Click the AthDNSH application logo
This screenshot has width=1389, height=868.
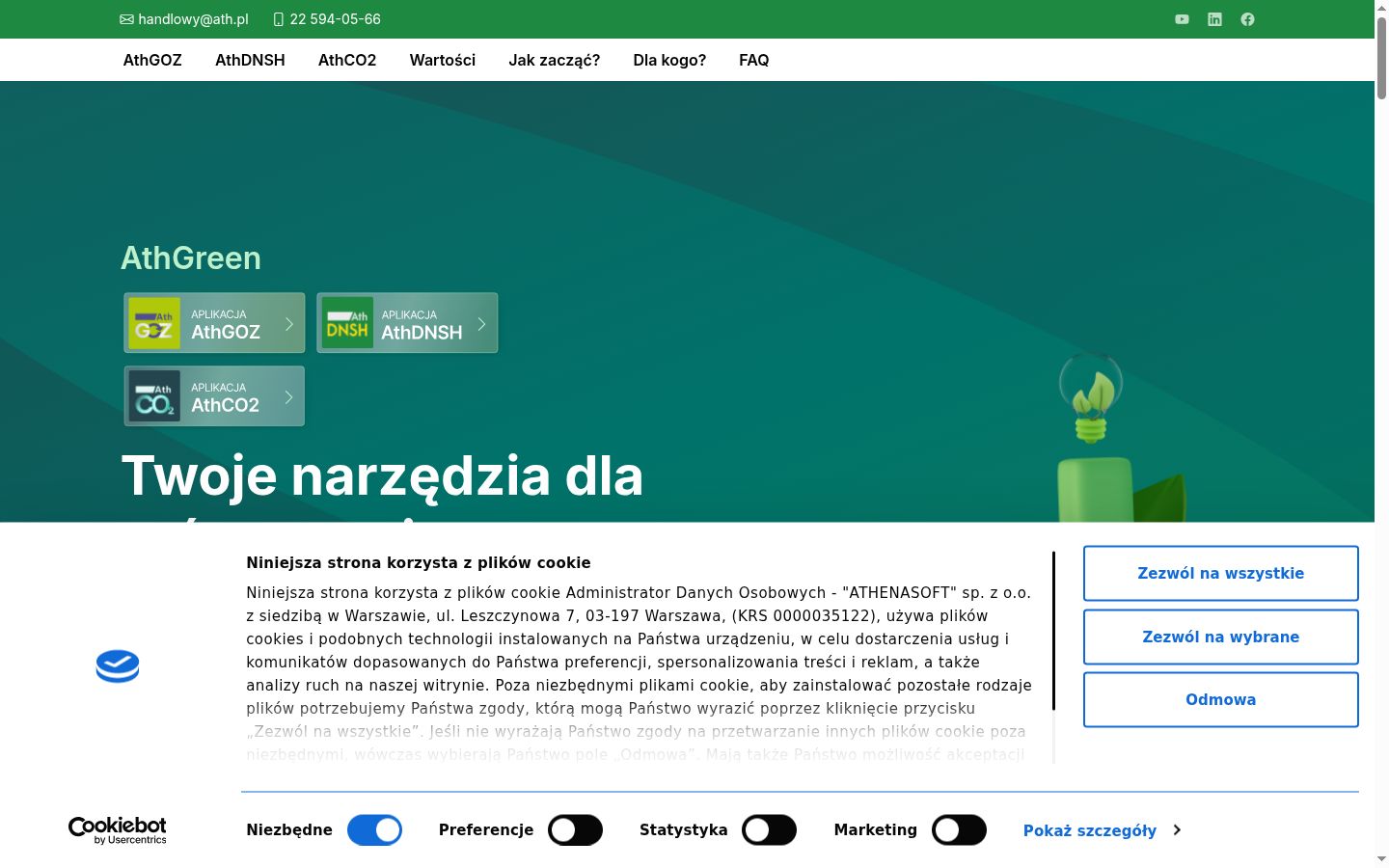pyautogui.click(x=347, y=323)
